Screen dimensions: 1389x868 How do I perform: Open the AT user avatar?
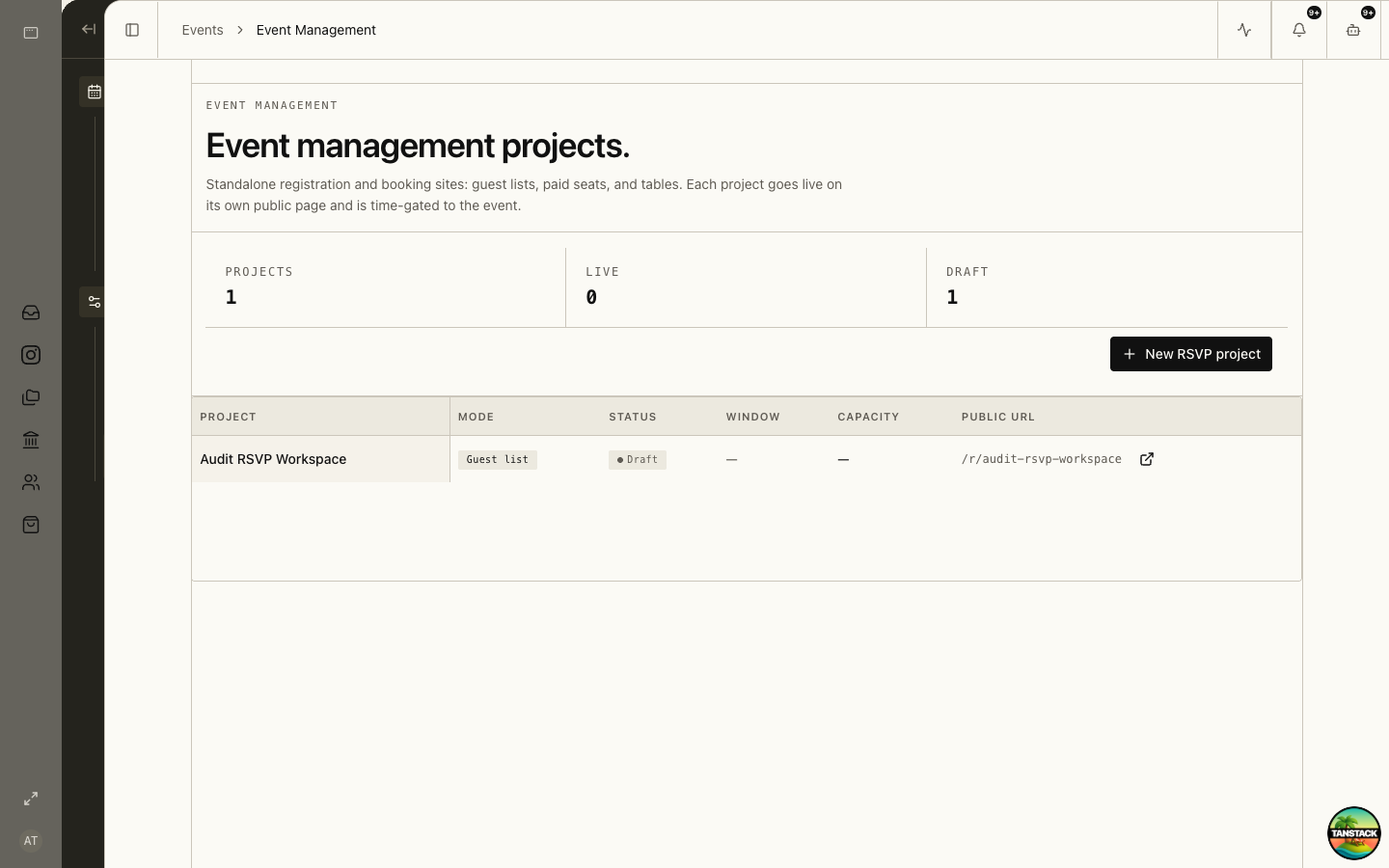tap(31, 841)
